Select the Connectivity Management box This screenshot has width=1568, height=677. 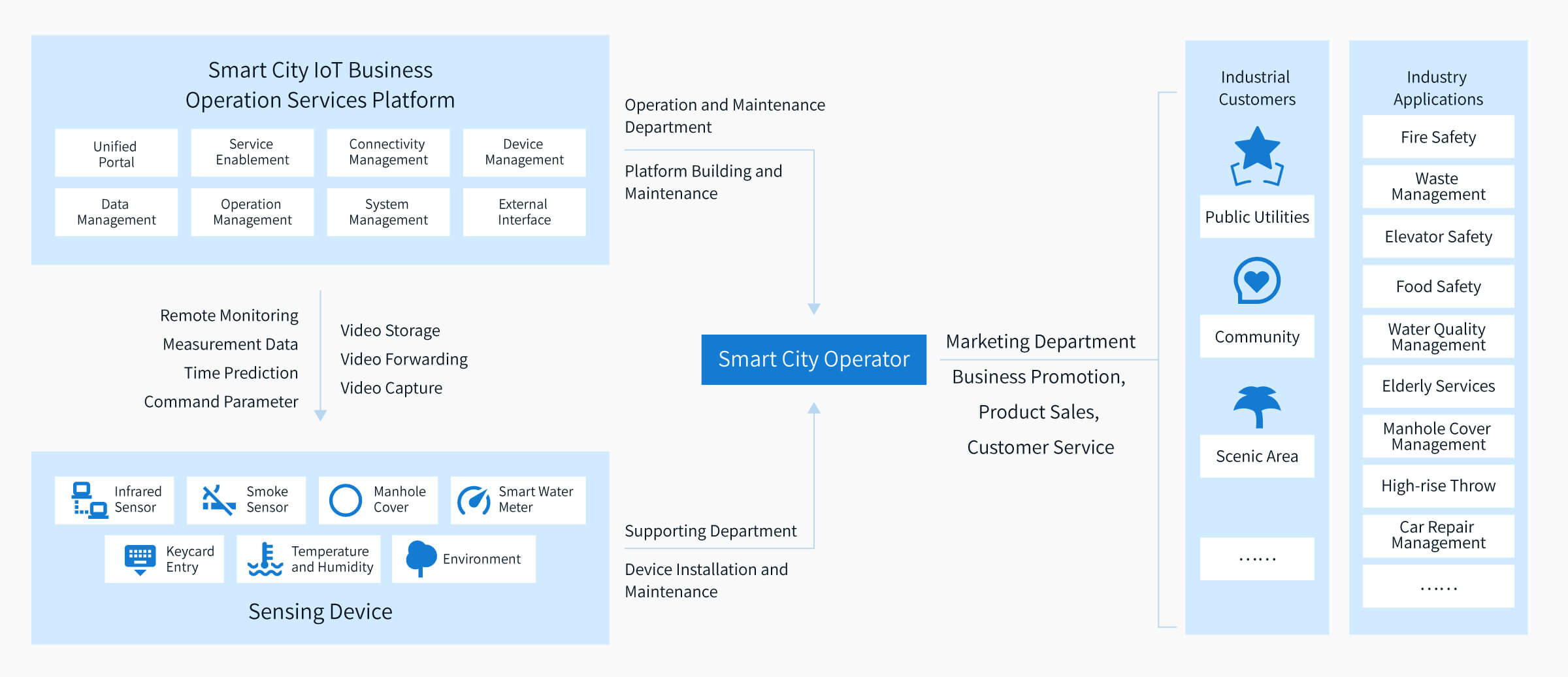[x=388, y=153]
